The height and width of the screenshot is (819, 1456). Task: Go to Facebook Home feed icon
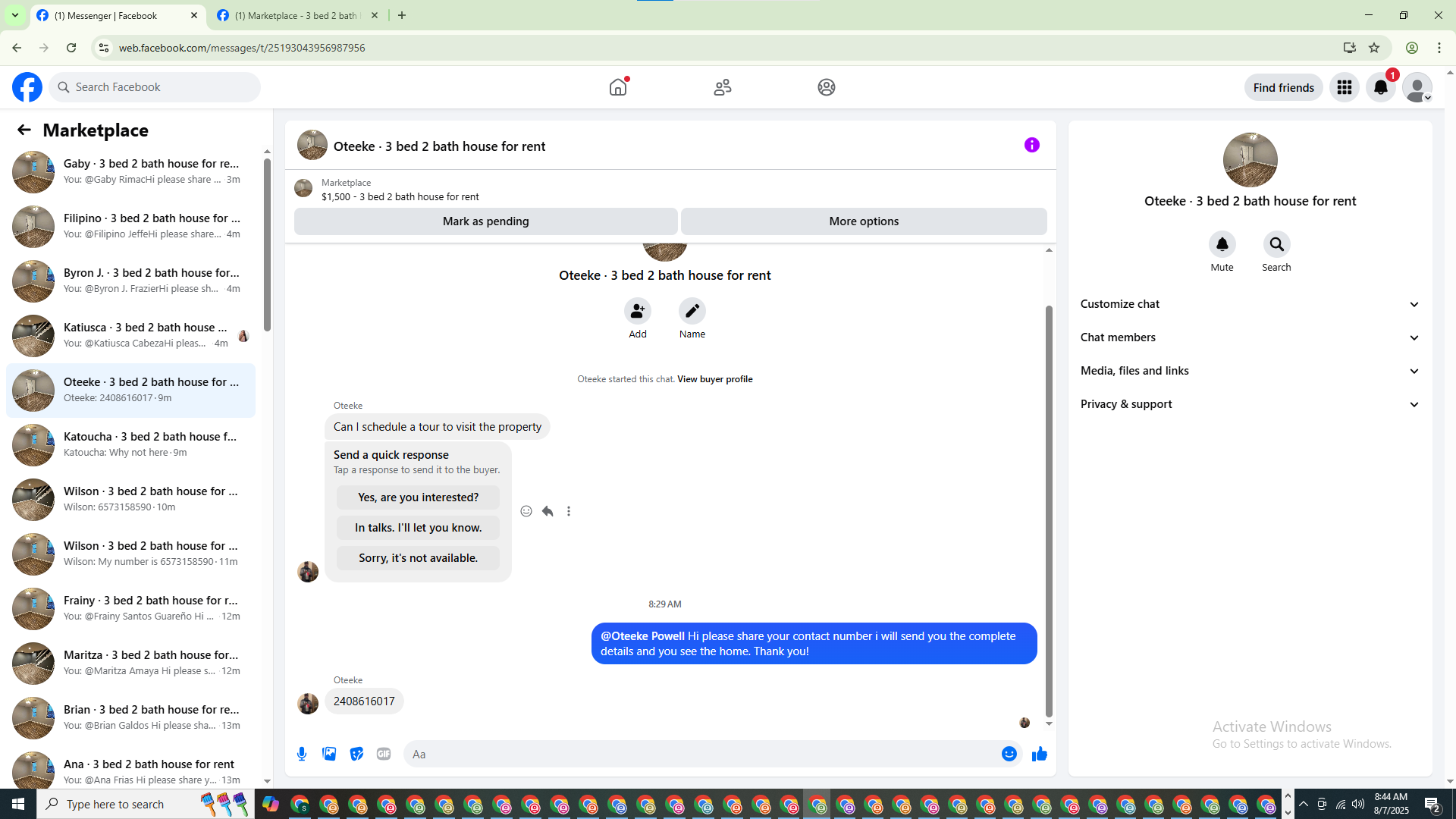[618, 87]
